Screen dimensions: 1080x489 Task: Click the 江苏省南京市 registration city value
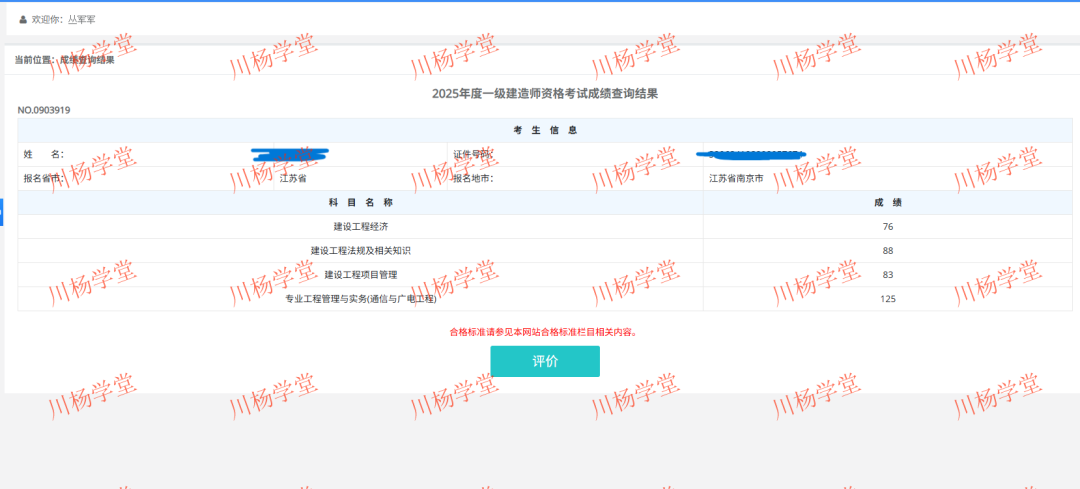point(736,178)
